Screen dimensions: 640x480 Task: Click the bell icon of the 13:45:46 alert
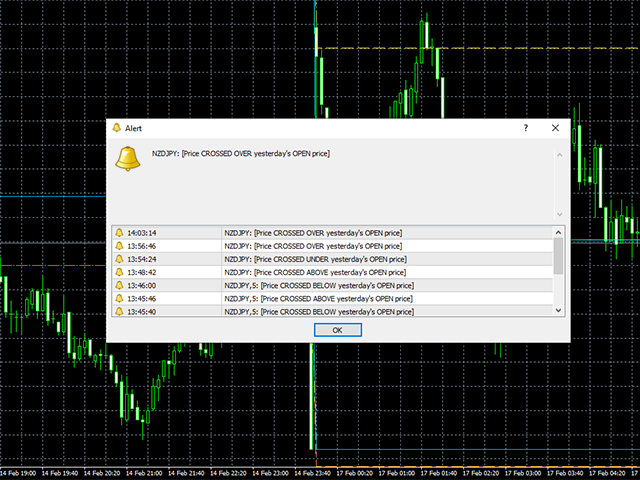pos(119,298)
